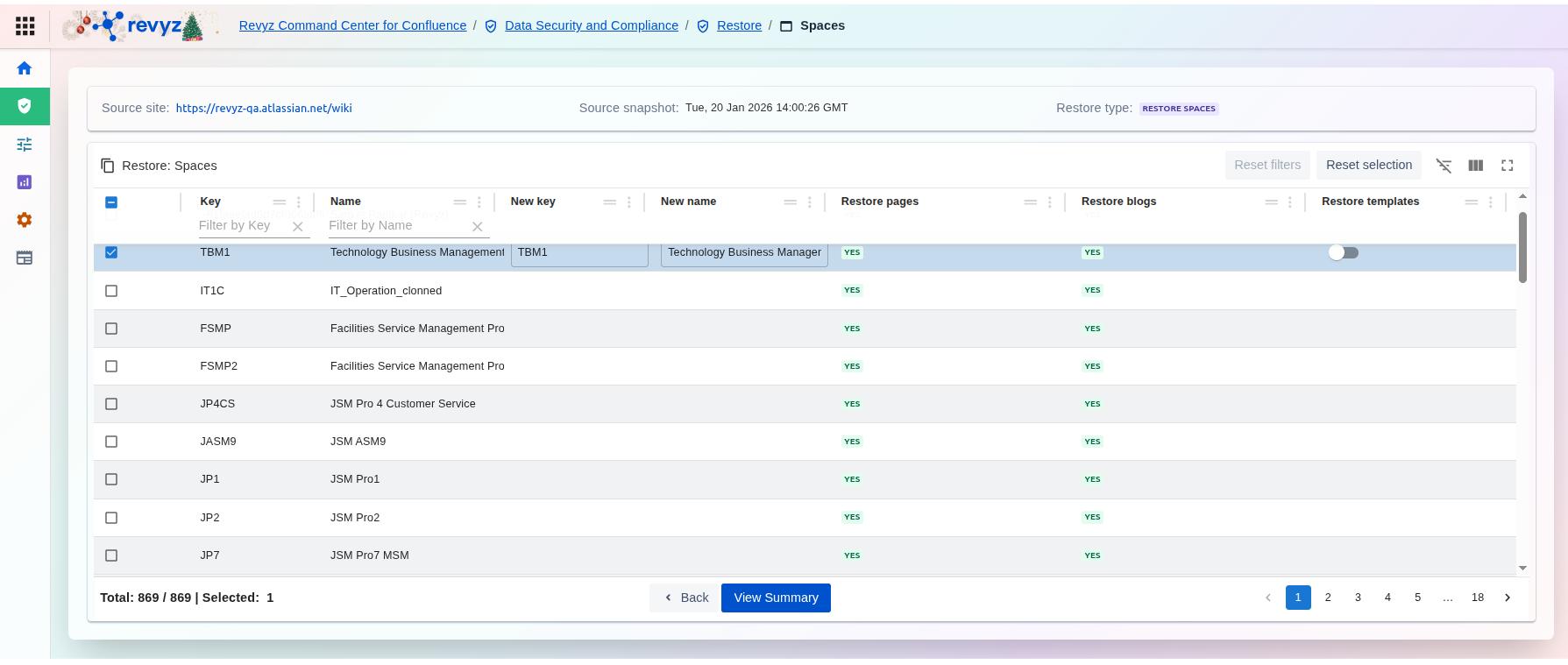Toggle full screen table view
Viewport: 1568px width, 665px height.
1508,166
